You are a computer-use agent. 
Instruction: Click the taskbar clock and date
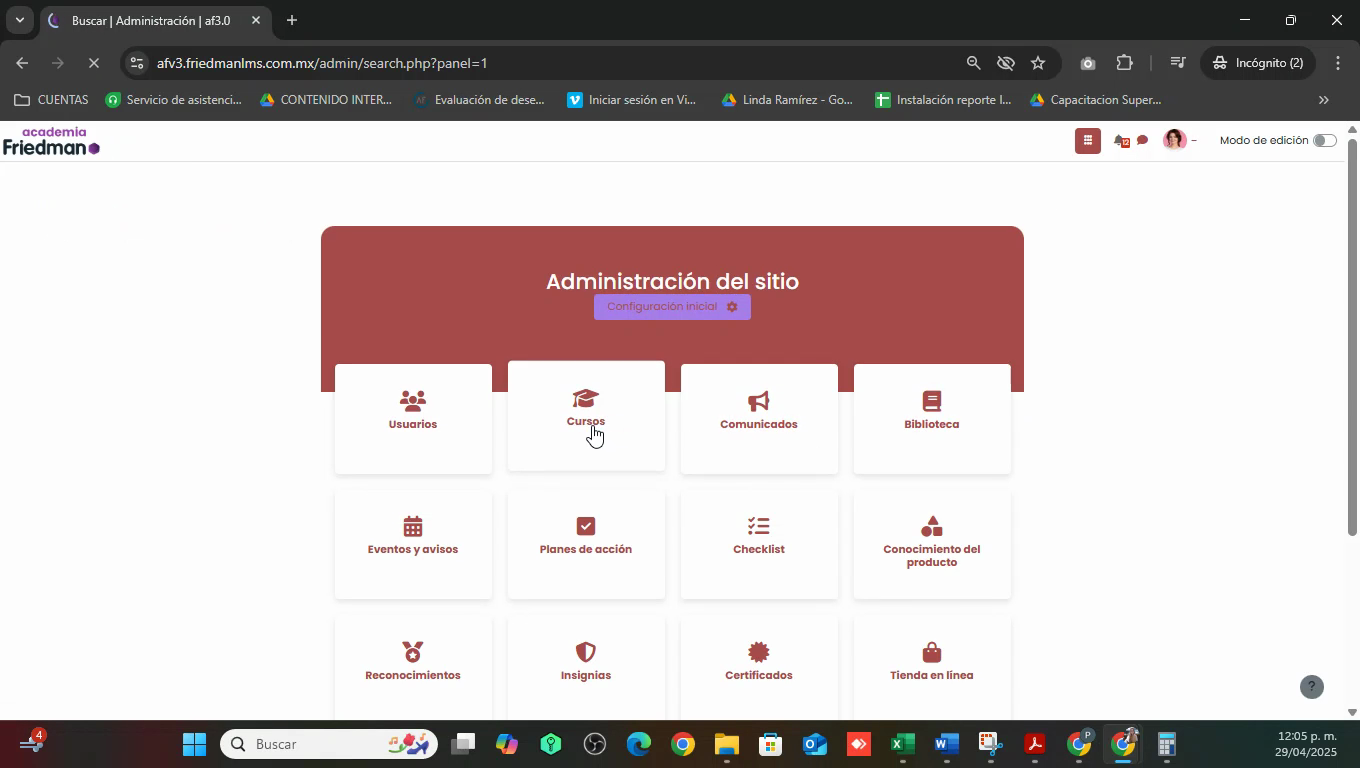click(x=1306, y=744)
